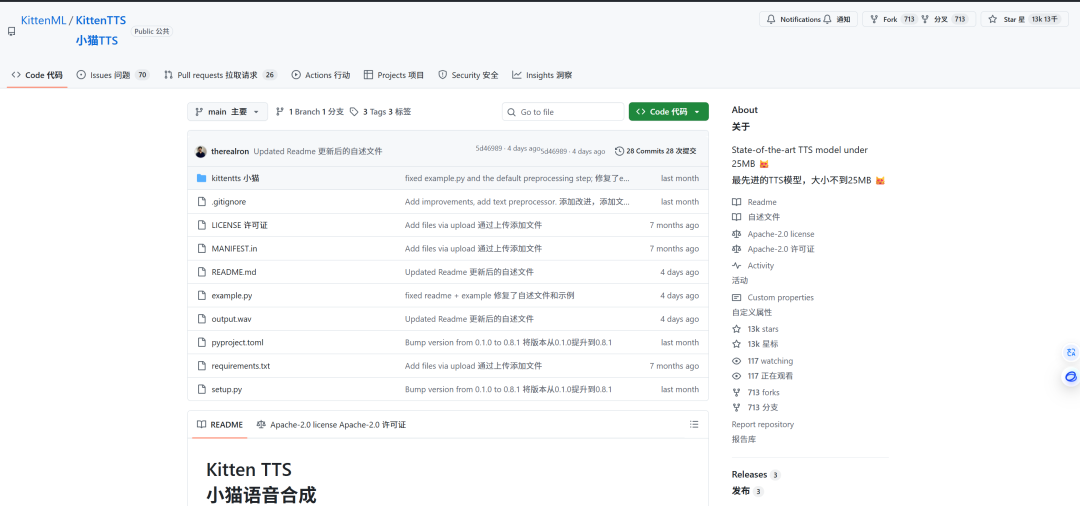Open the README outline list icon
Viewport: 1080px width, 506px height.
click(x=694, y=424)
